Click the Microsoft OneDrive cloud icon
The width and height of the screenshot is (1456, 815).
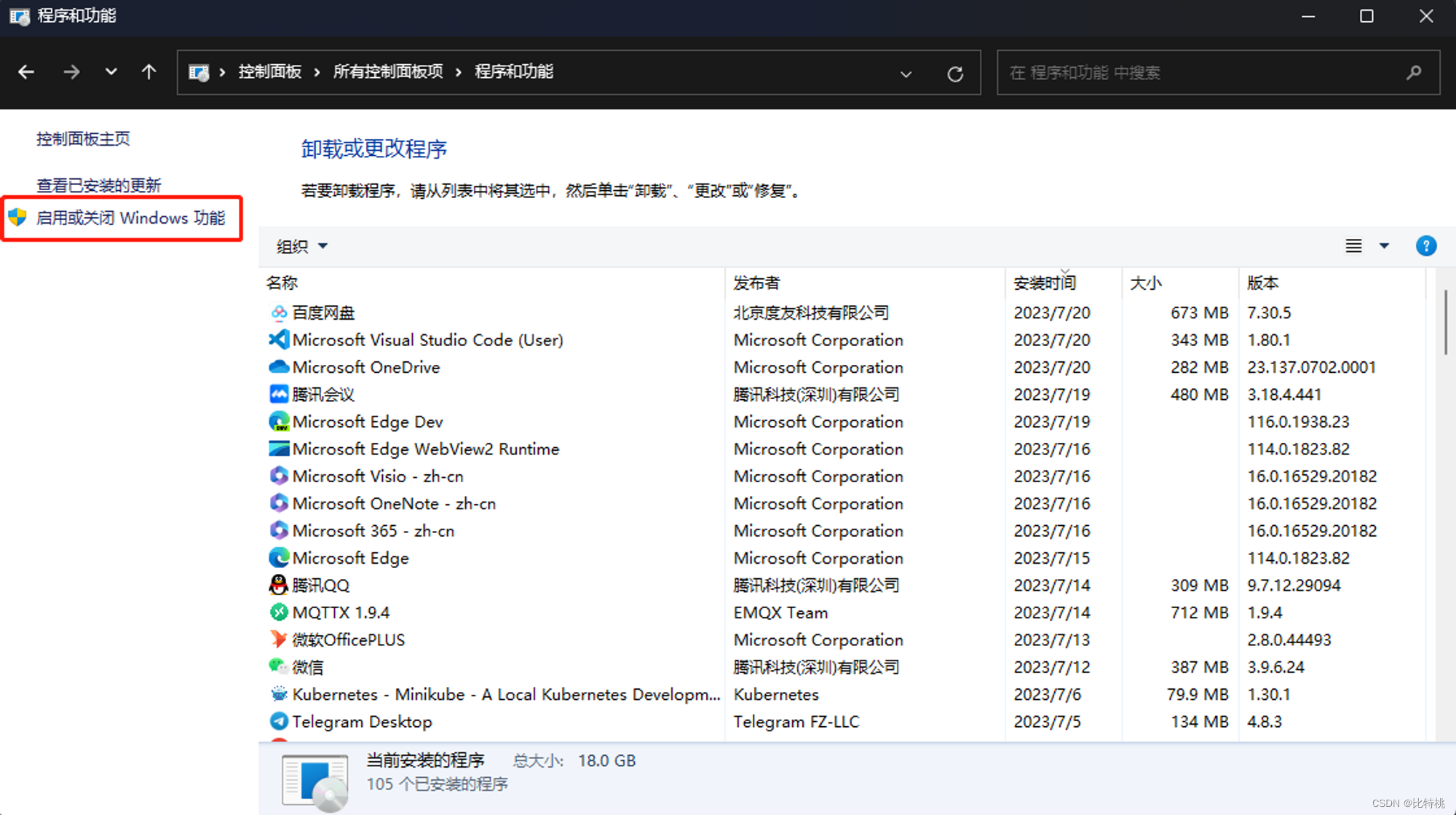tap(279, 367)
